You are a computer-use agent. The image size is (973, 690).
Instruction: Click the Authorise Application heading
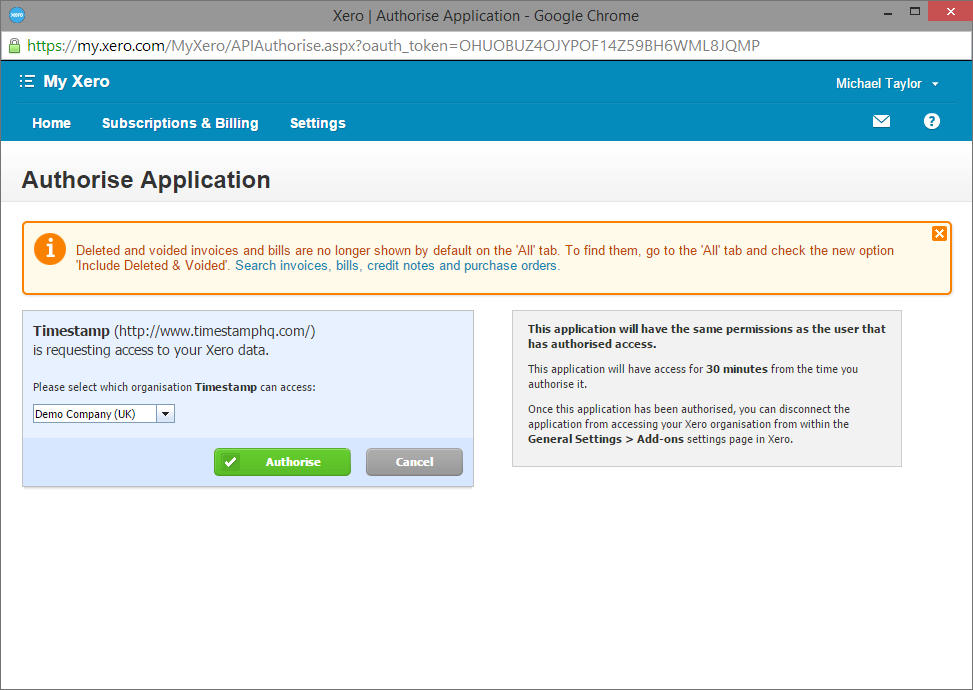[146, 180]
